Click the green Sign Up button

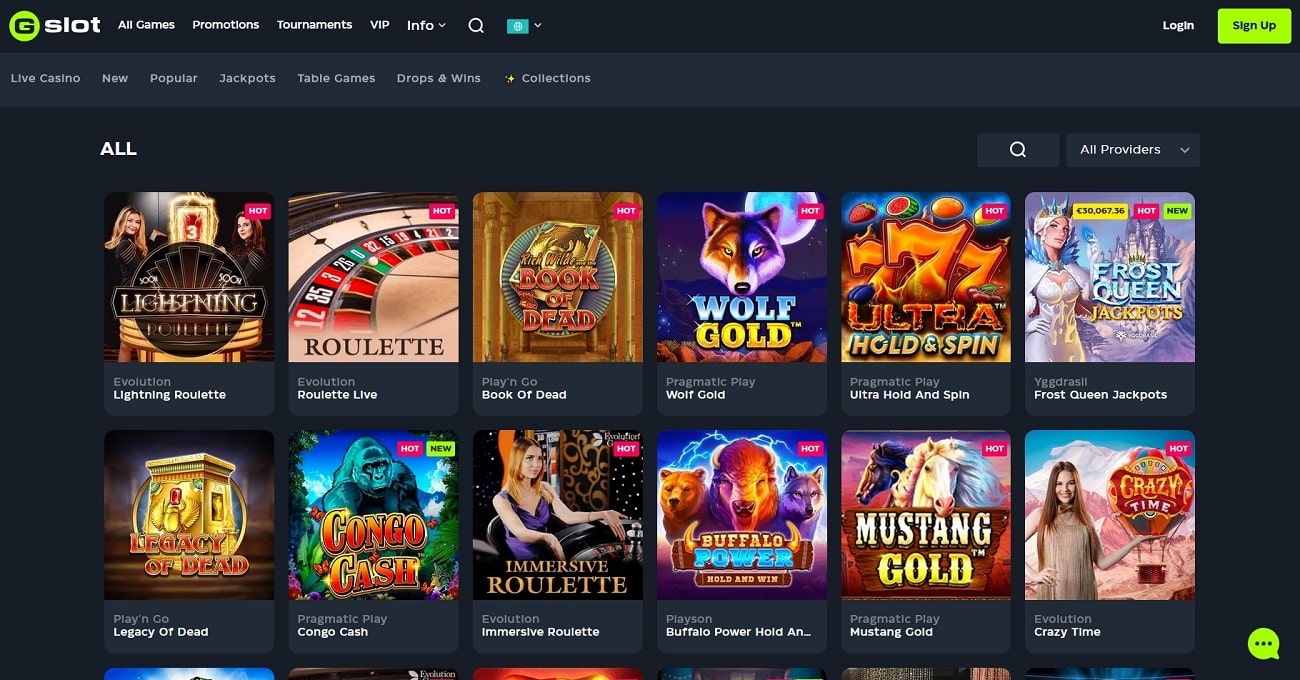pyautogui.click(x=1254, y=26)
